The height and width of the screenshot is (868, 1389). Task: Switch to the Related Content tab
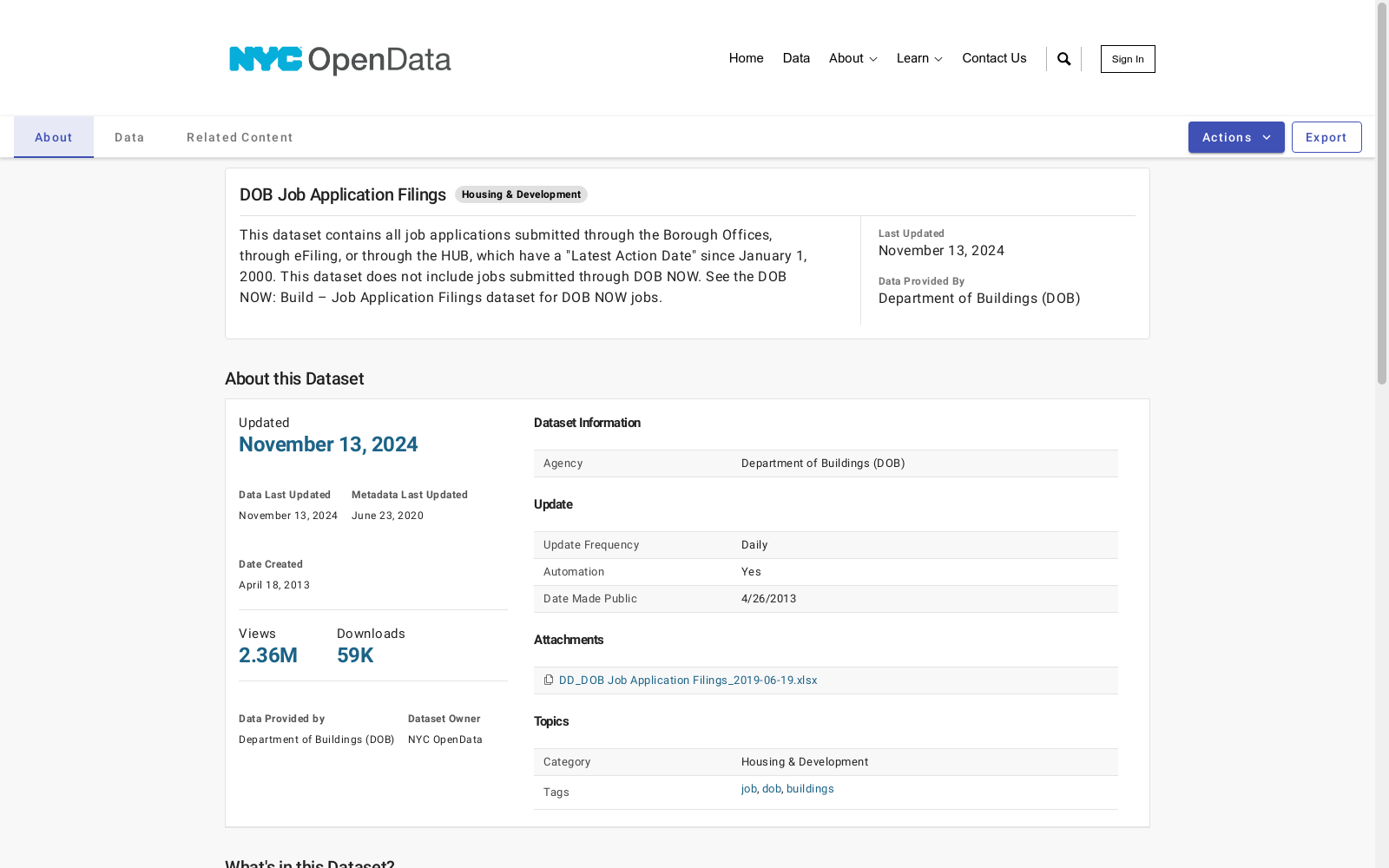(240, 137)
